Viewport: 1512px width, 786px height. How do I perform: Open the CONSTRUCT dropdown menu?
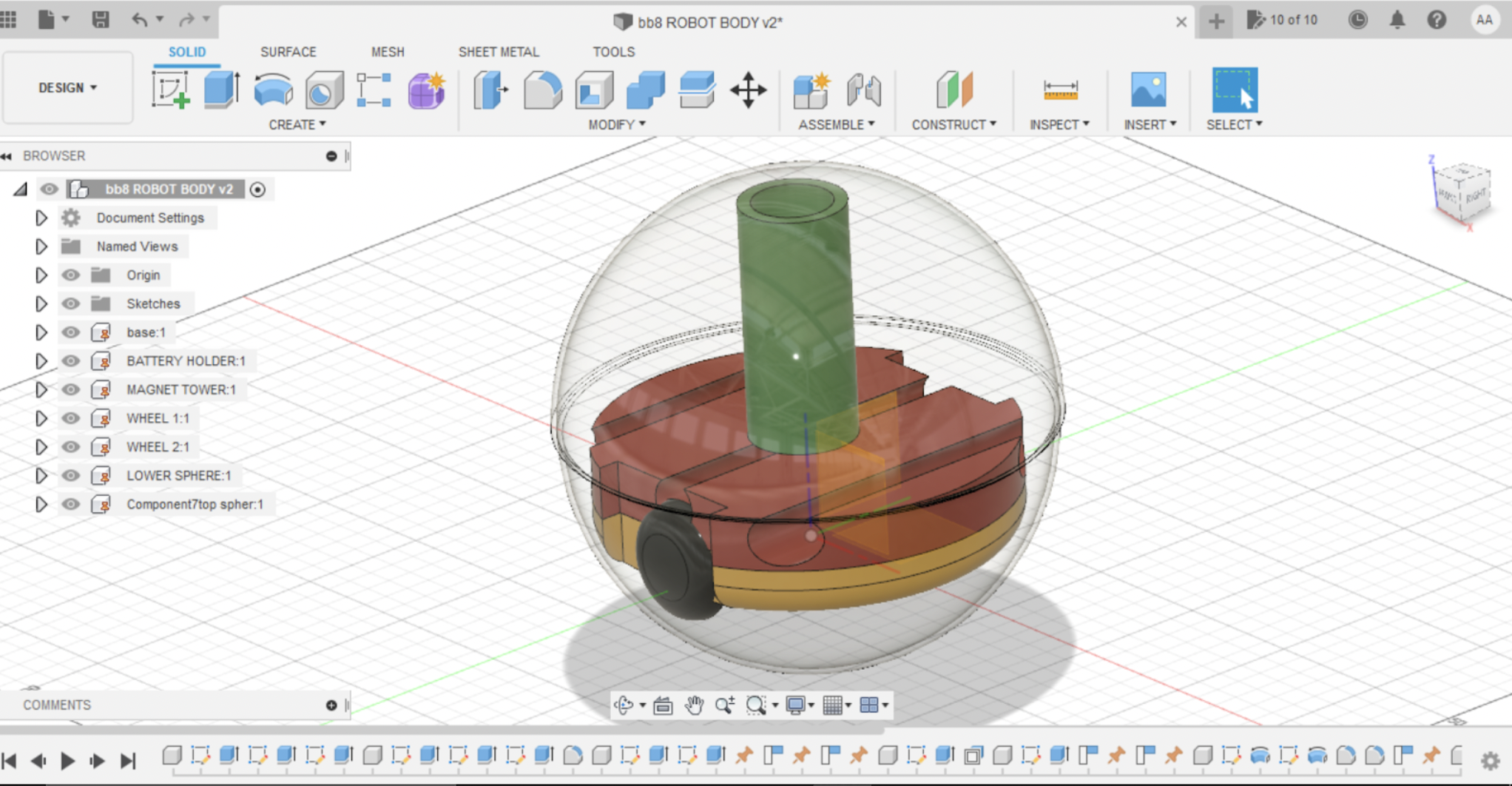pos(954,124)
